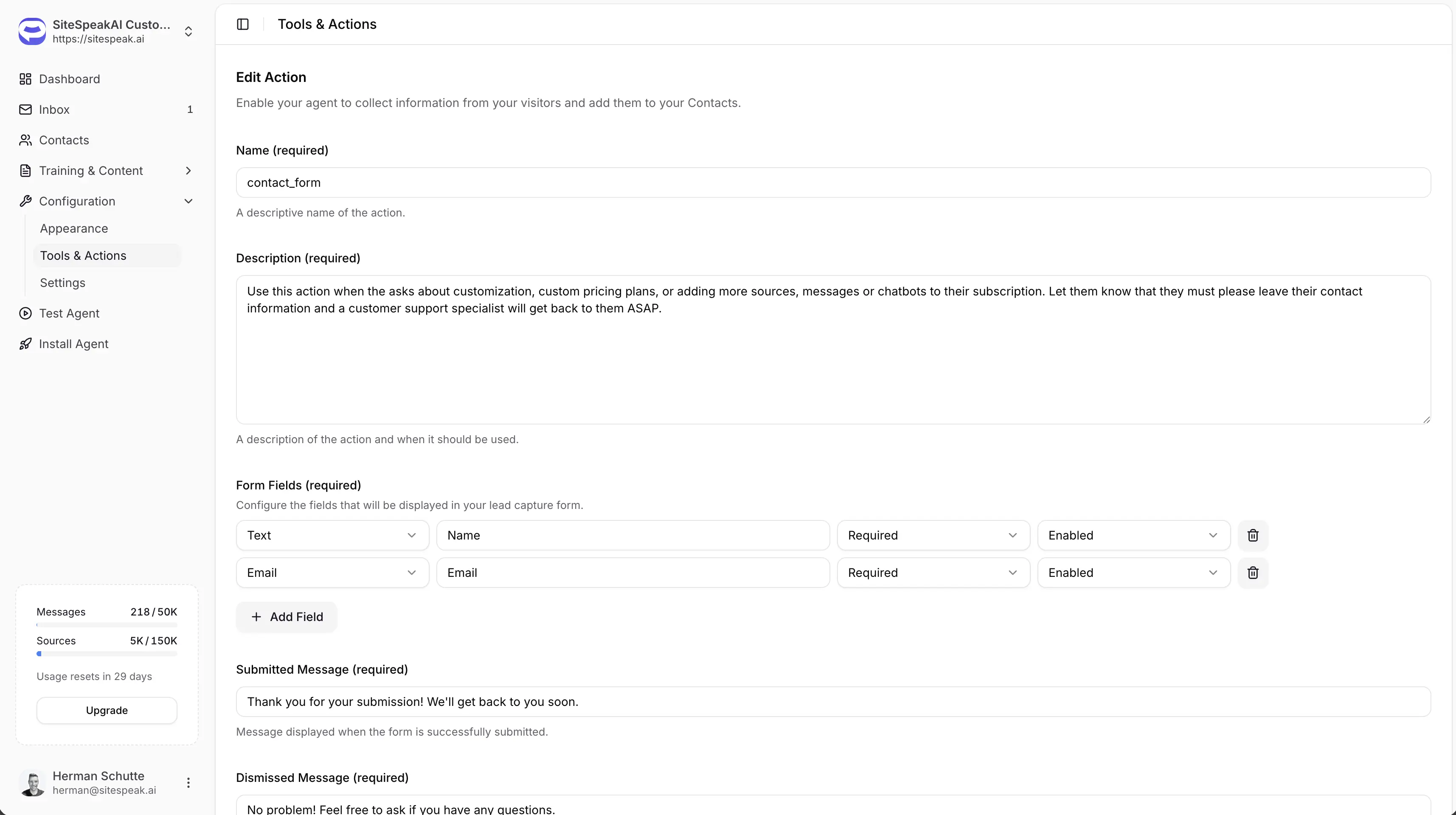Click the Upgrade button
Image resolution: width=1456 pixels, height=815 pixels.
(x=107, y=710)
